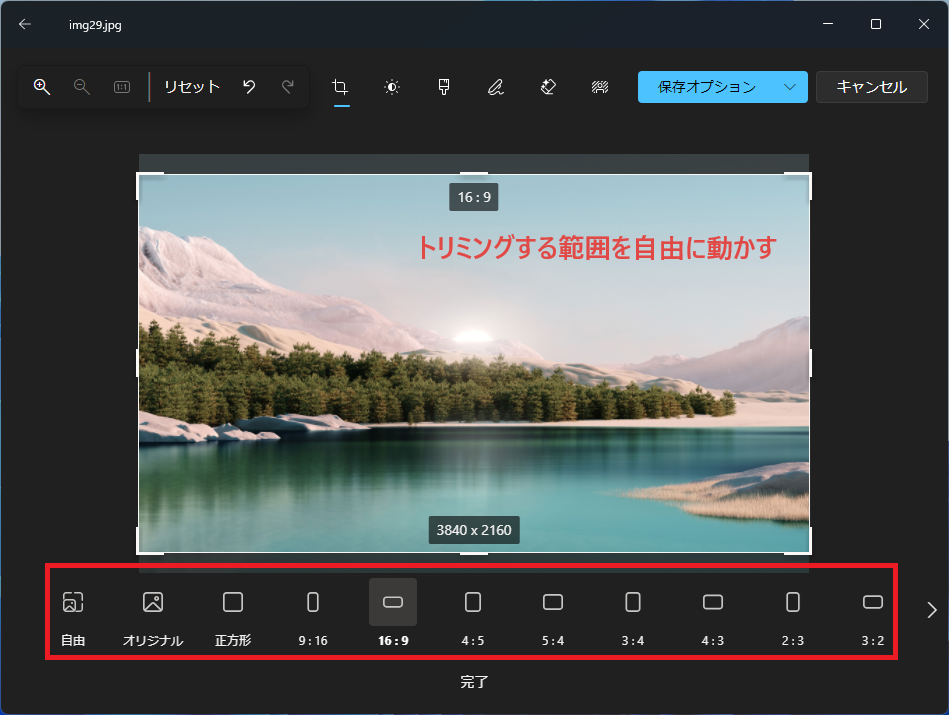949x715 pixels.
Task: Show actual size with the 1:1 icon
Action: pyautogui.click(x=122, y=87)
